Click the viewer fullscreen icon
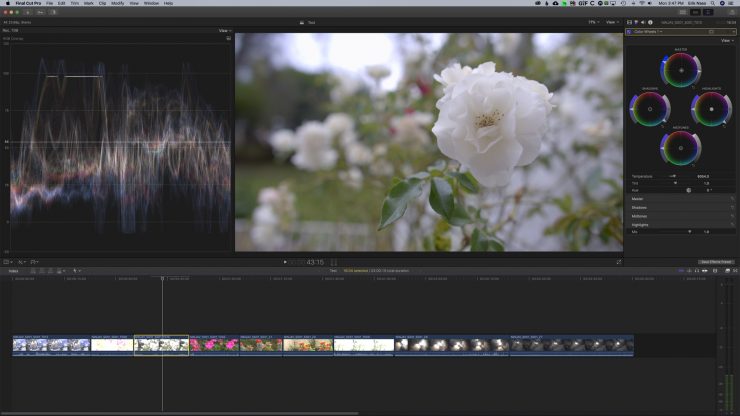 (619, 262)
